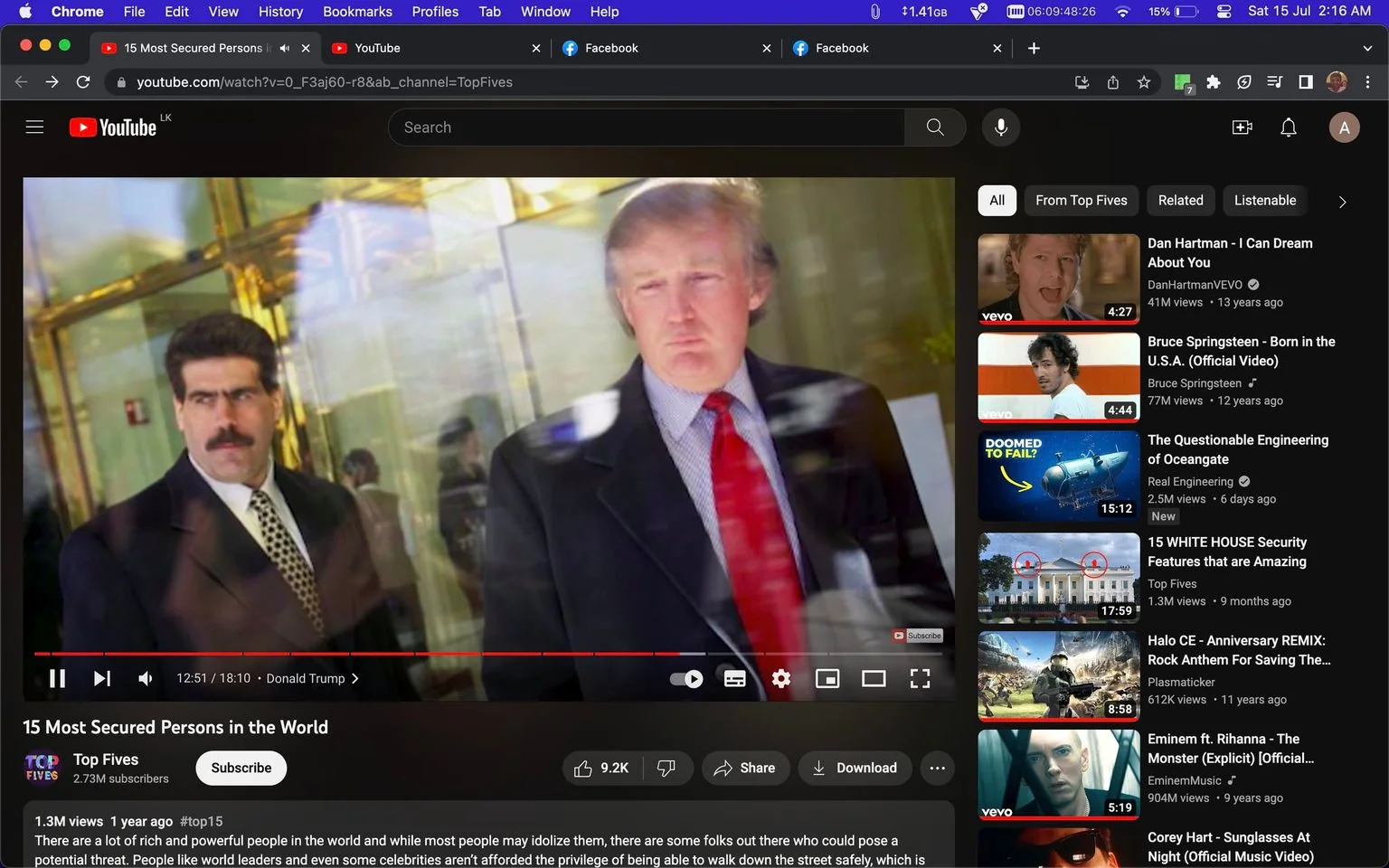Open the Donald Trump chapter list
Image resolution: width=1389 pixels, height=868 pixels.
tap(312, 678)
